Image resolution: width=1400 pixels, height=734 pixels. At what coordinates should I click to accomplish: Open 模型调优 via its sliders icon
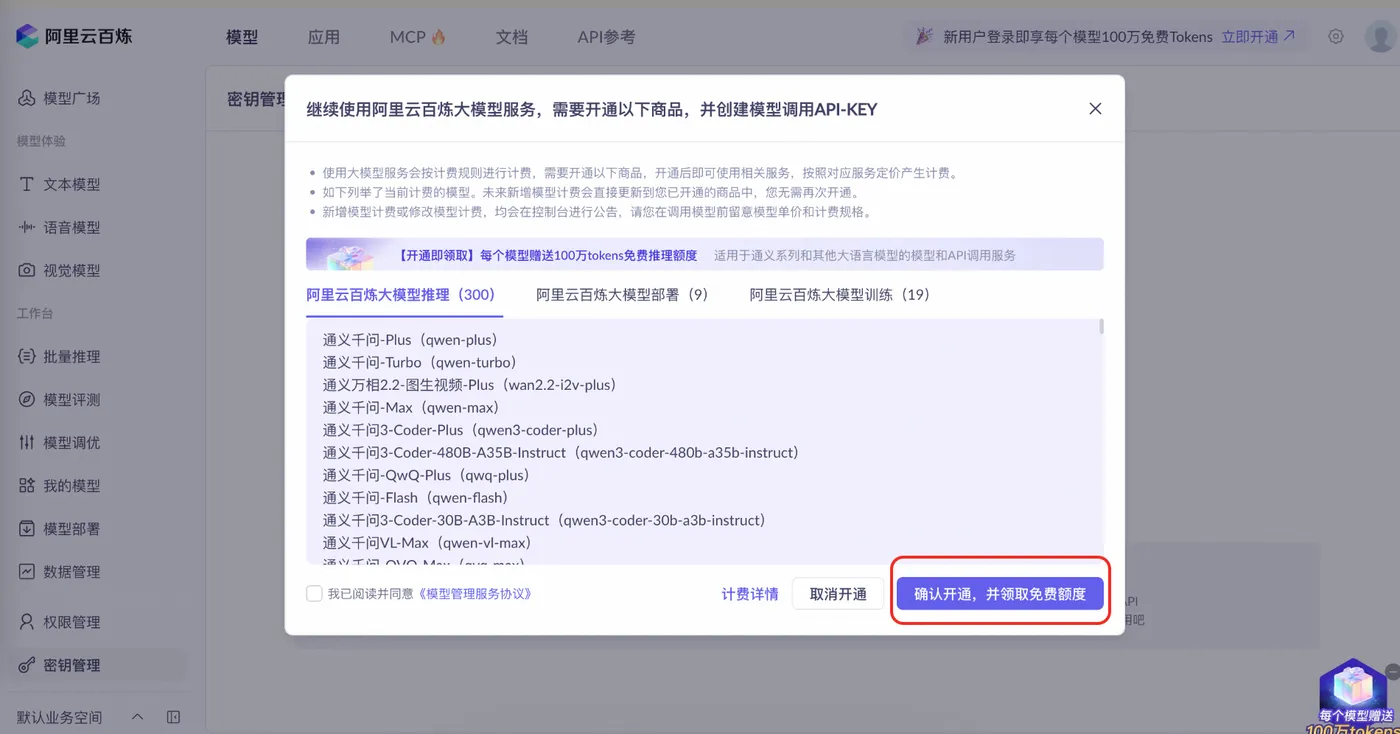pos(27,442)
